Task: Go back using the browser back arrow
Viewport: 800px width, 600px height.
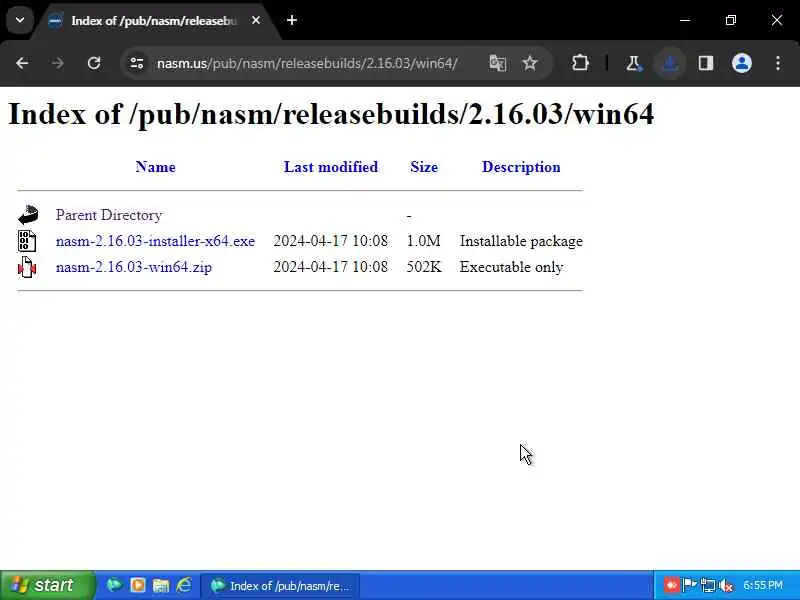Action: (x=22, y=63)
